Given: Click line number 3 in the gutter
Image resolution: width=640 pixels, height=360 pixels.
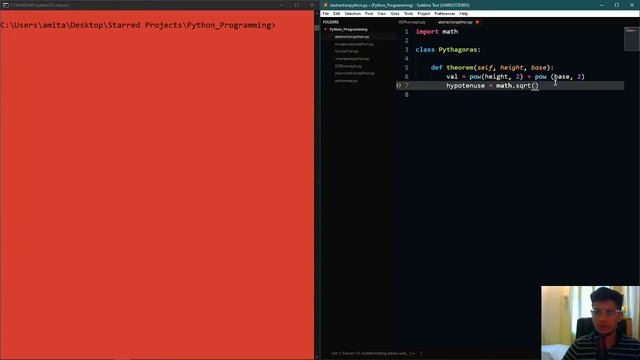Looking at the screenshot, I should pos(406,49).
